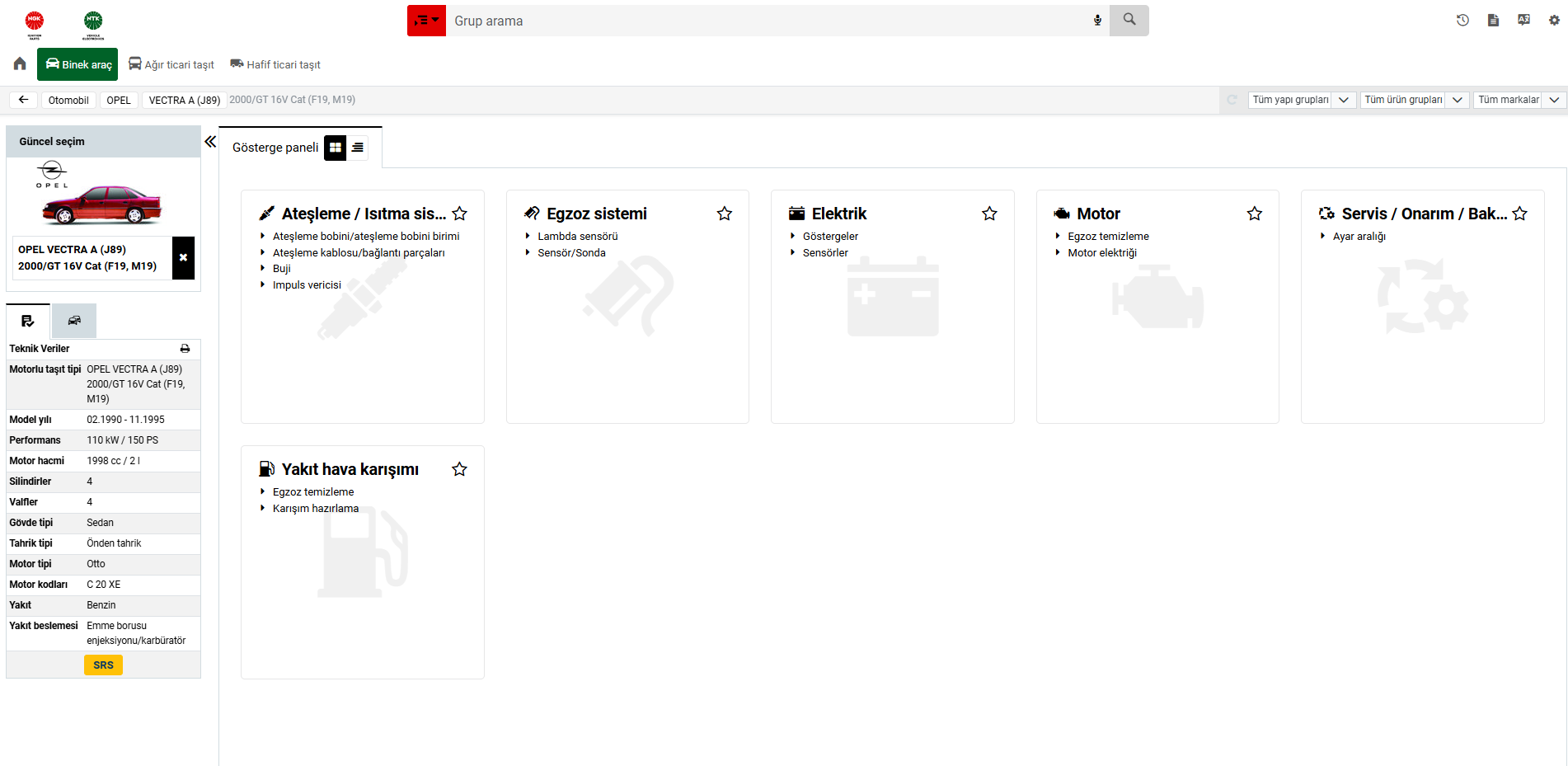1568x766 pixels.
Task: Open the red search type selector
Action: (x=426, y=21)
